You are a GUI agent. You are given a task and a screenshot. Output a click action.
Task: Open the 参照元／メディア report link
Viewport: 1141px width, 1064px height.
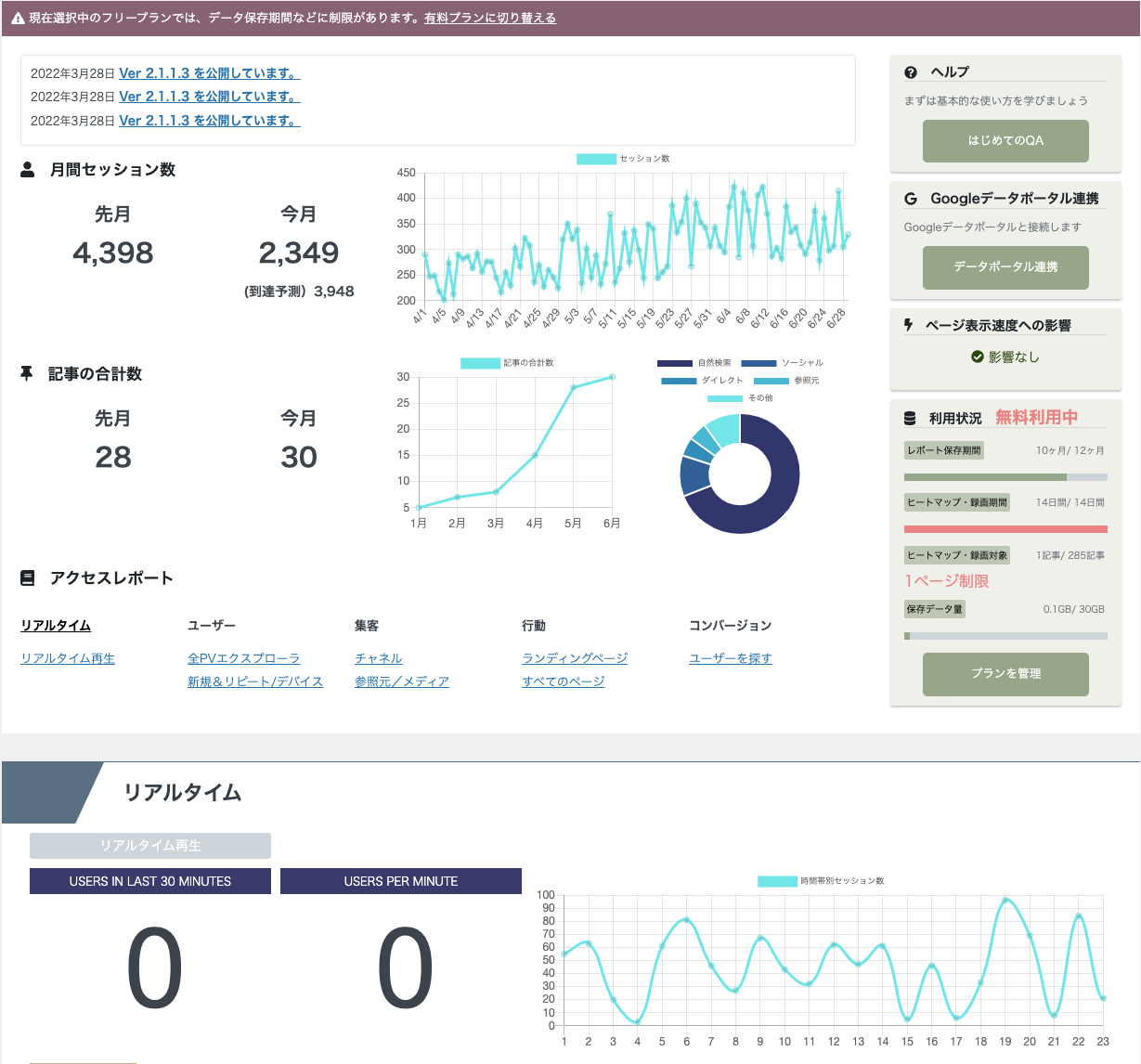402,681
